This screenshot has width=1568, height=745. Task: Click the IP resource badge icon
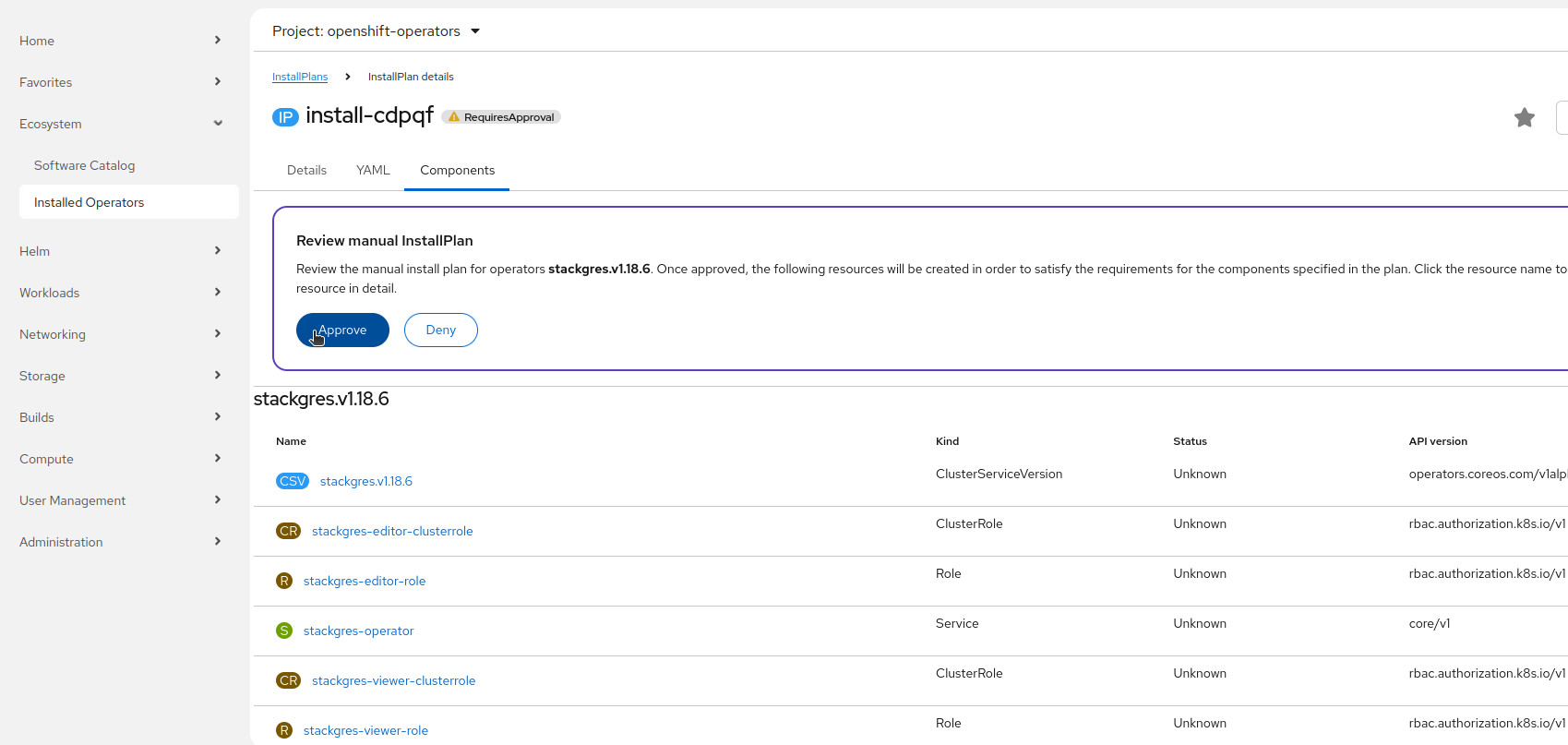click(x=285, y=117)
